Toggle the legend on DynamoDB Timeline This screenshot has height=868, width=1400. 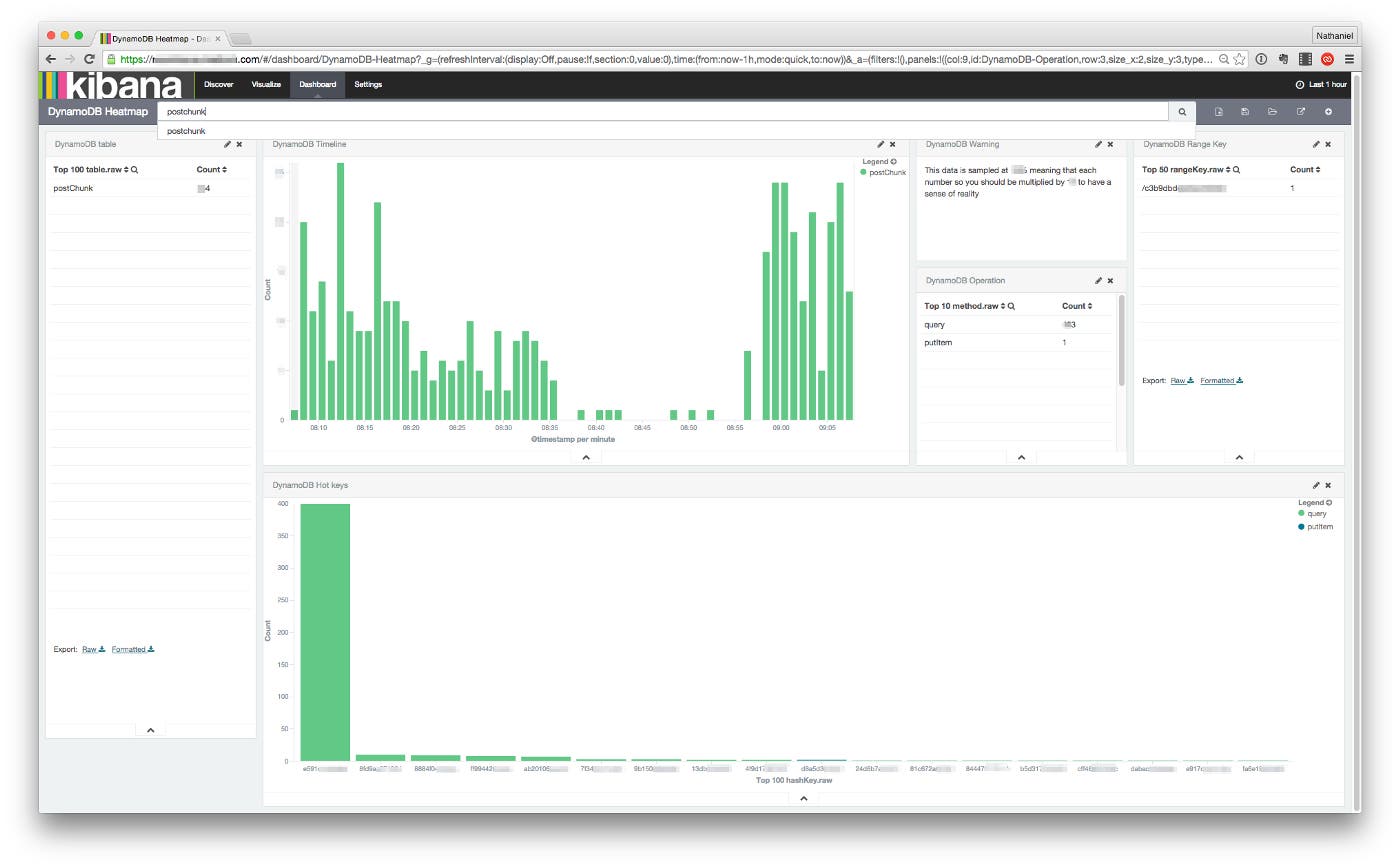pyautogui.click(x=891, y=159)
